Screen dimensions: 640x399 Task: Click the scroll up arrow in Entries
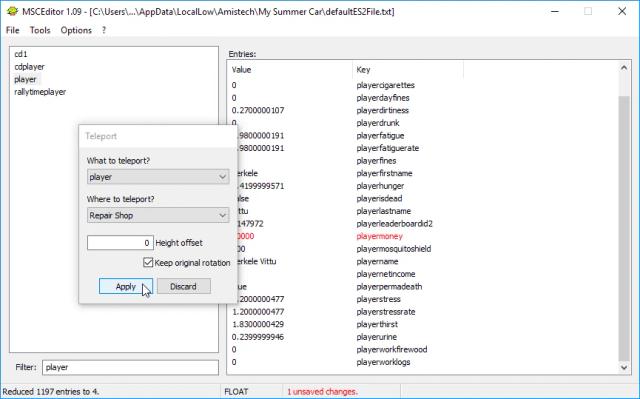pyautogui.click(x=624, y=68)
